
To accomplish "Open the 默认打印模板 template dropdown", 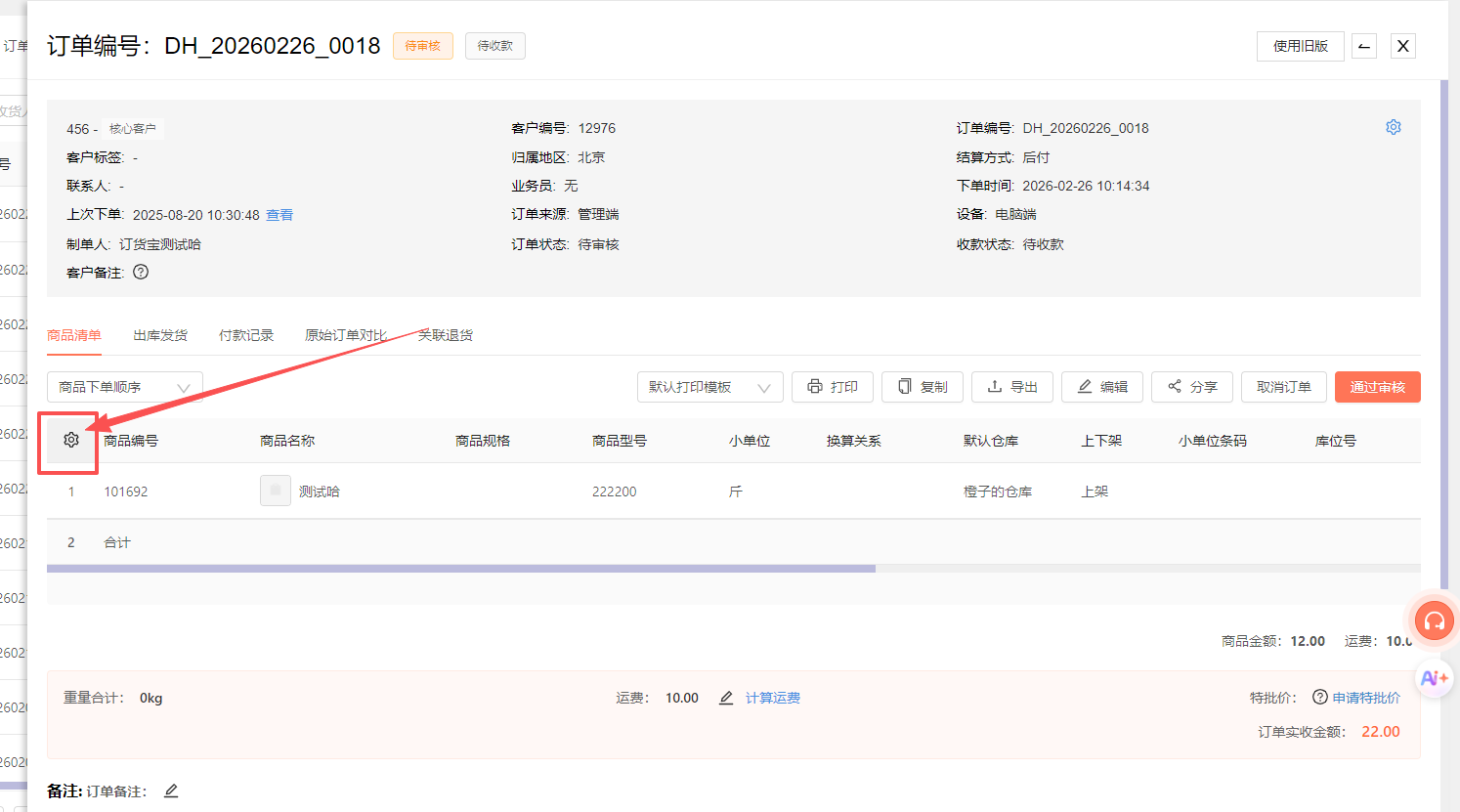I will (710, 387).
